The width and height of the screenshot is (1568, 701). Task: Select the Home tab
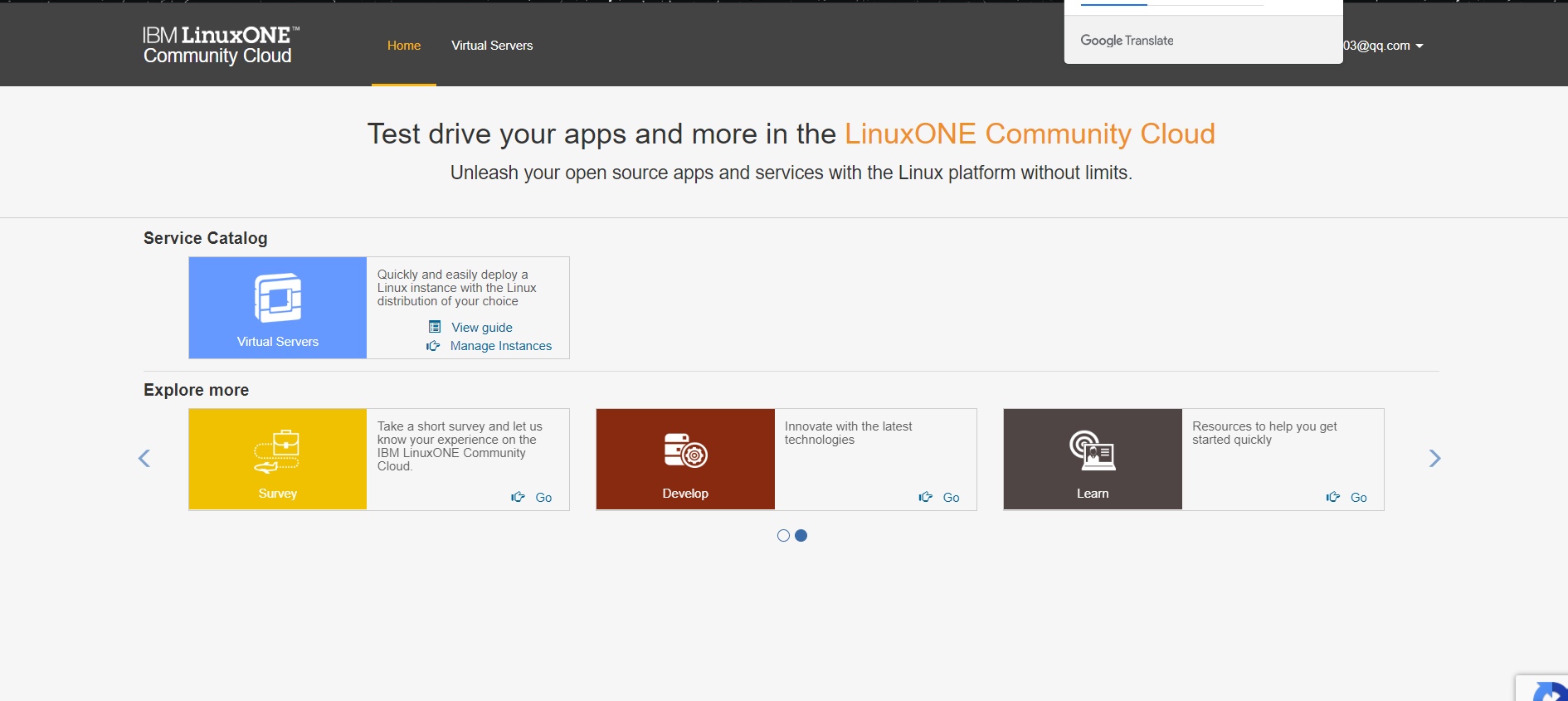(x=404, y=46)
